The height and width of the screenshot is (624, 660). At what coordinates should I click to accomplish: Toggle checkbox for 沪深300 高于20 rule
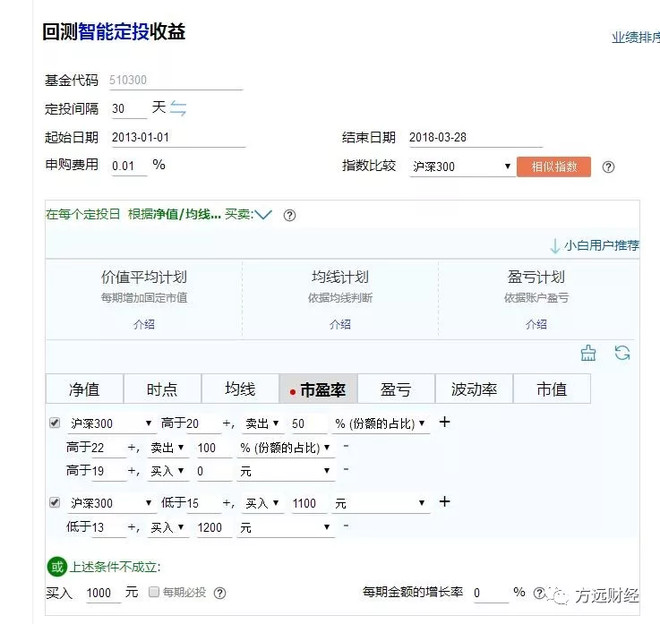coord(55,423)
